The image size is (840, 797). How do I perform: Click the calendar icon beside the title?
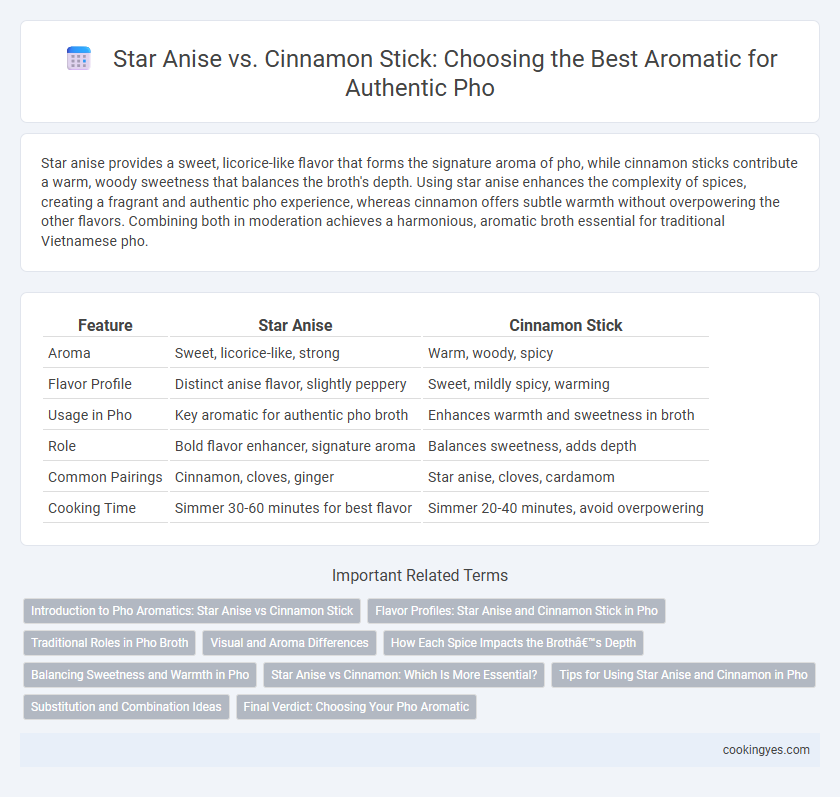(79, 58)
